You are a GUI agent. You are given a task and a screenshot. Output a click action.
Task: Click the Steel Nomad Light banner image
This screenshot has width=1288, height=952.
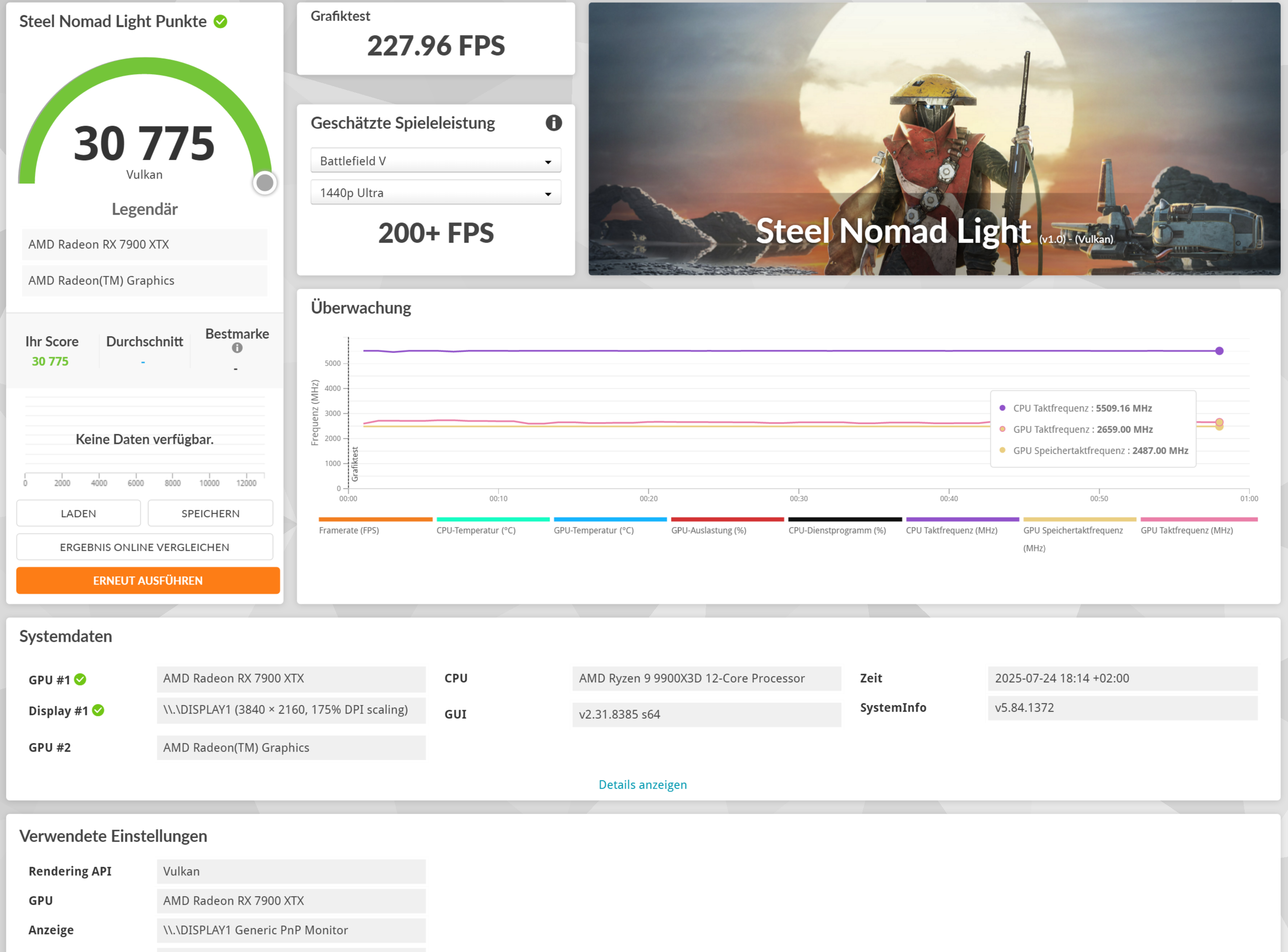point(934,139)
